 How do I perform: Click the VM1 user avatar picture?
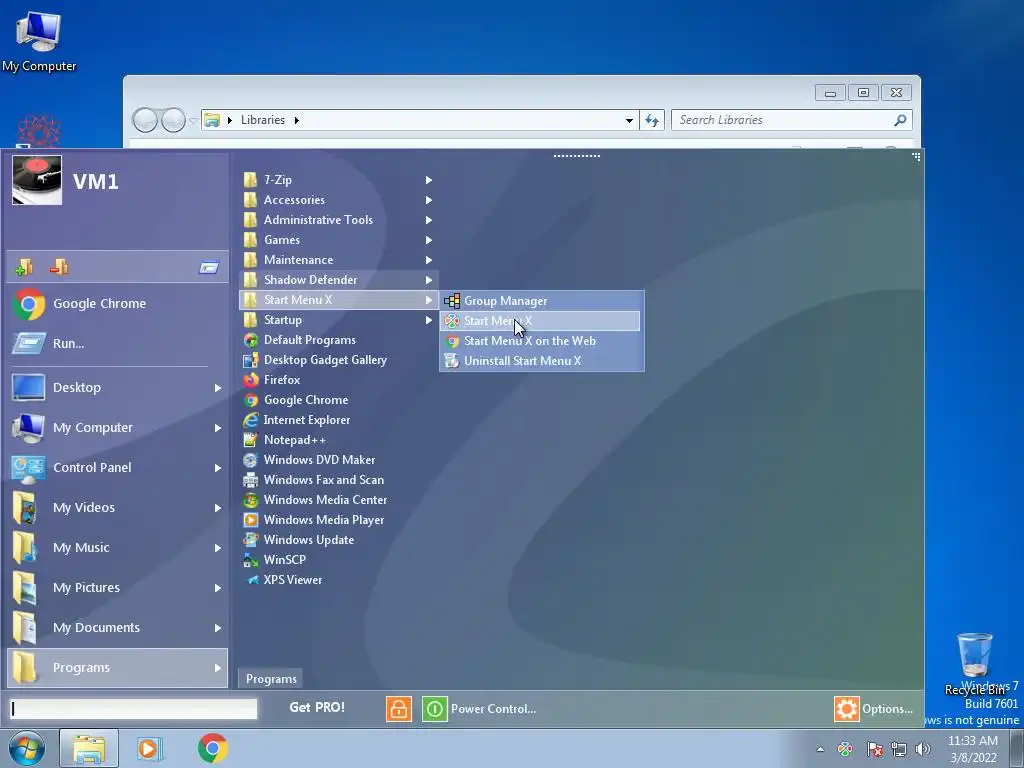click(x=37, y=180)
